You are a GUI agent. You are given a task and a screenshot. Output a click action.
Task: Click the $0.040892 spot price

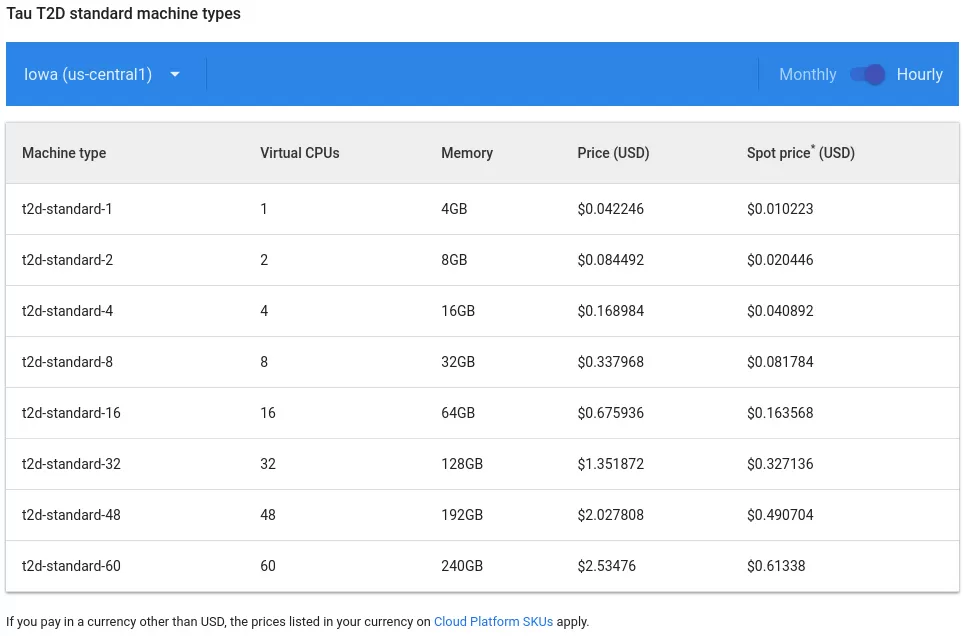click(780, 311)
